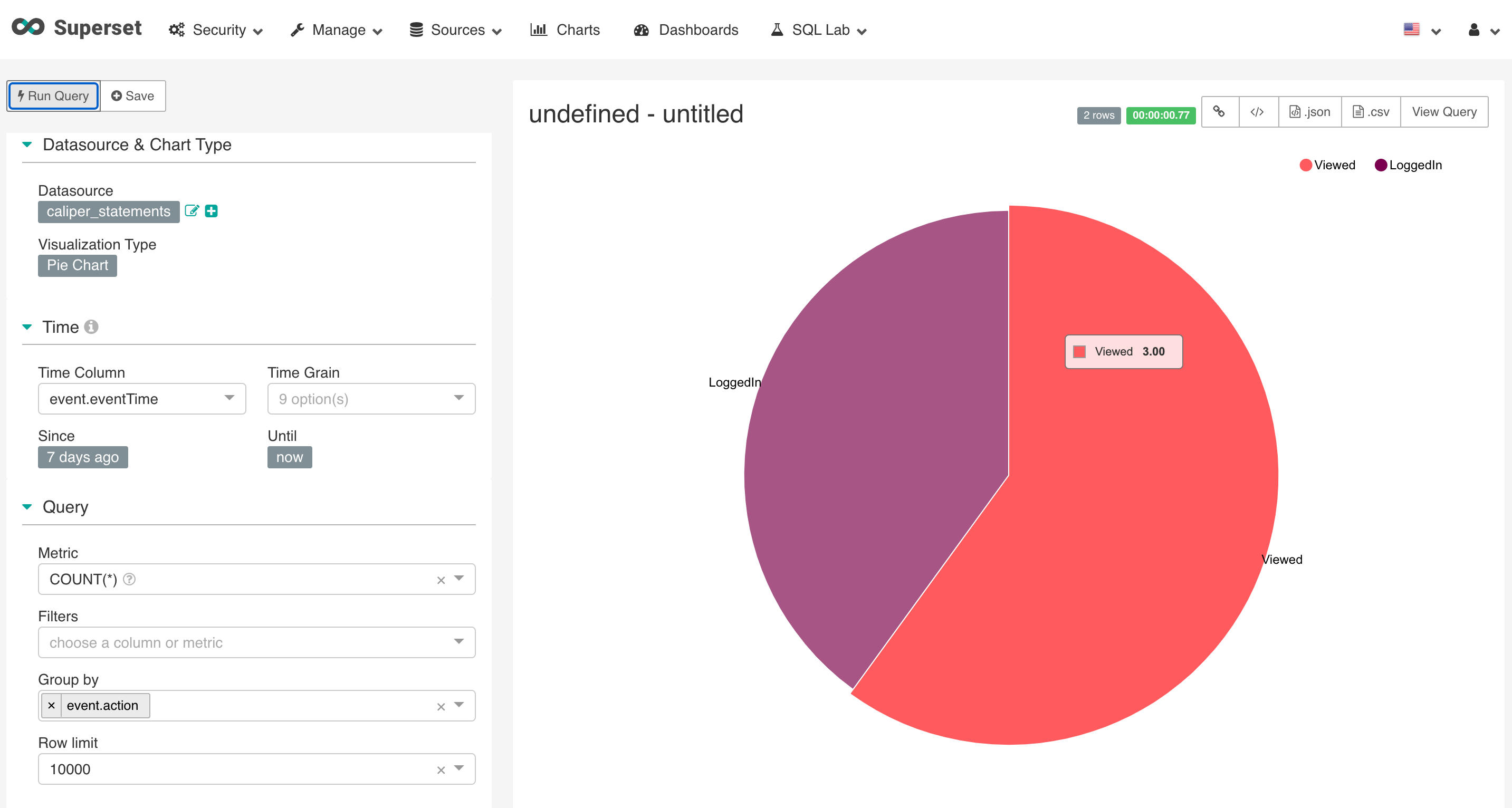Open the US flag language selector
Viewport: 1512px width, 808px height.
(x=1412, y=30)
